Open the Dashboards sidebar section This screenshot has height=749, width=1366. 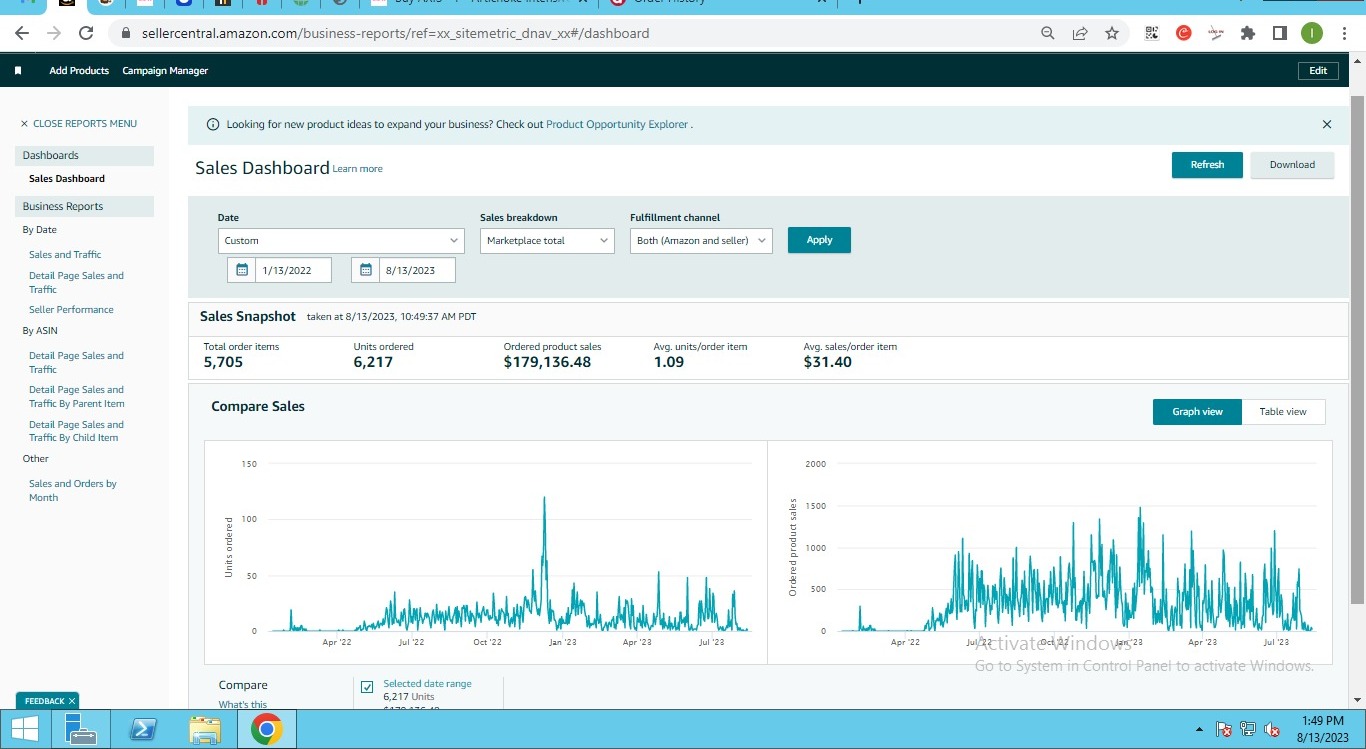84,156
